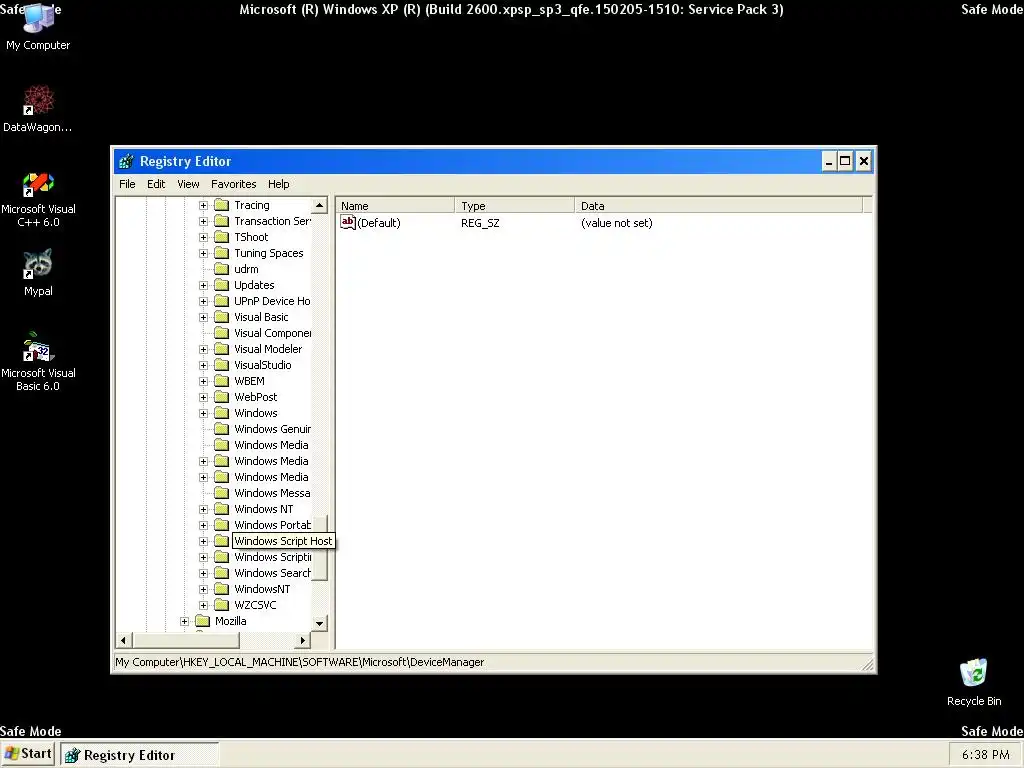Click the (Default) string value icon
Screen dimensions: 1024x768
(347, 223)
